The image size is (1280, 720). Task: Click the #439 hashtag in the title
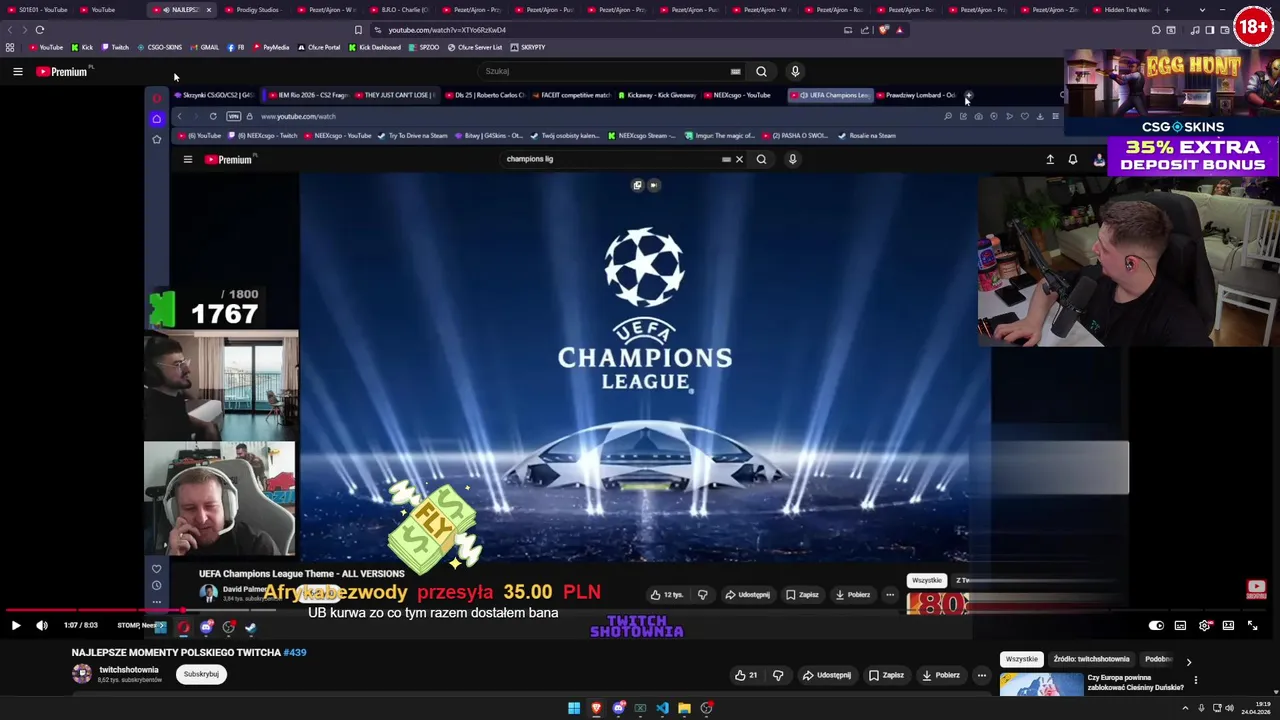point(294,652)
